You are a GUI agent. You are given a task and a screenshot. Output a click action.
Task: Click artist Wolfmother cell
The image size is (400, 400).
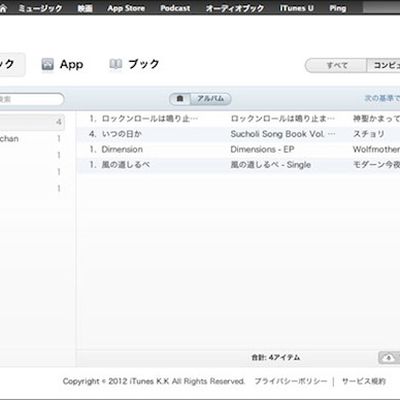[x=376, y=149]
